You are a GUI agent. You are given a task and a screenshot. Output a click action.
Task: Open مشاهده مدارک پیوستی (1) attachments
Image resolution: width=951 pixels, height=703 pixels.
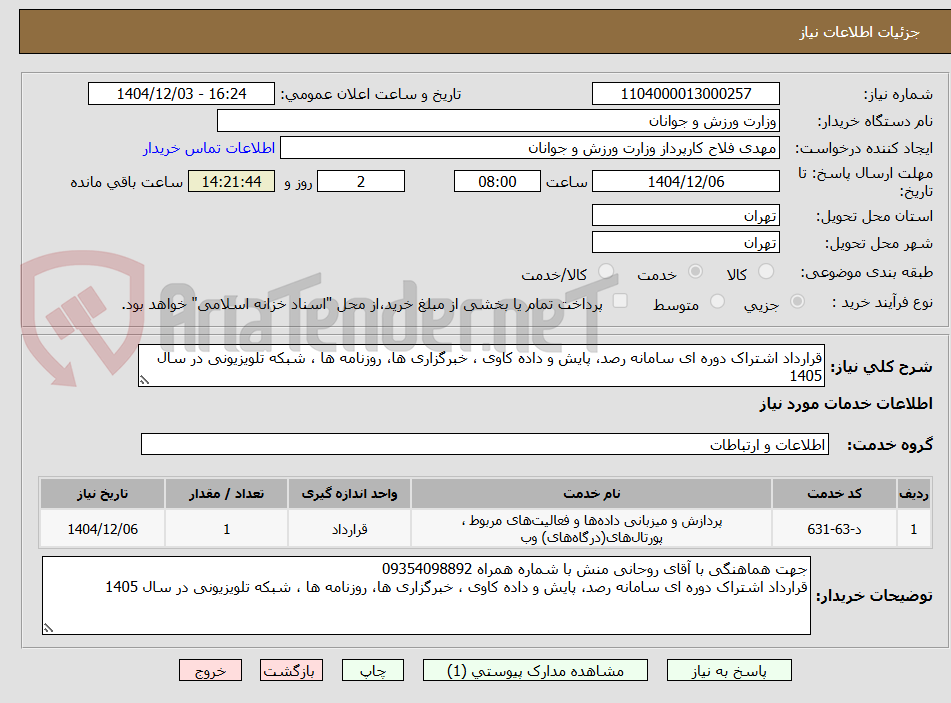pos(535,670)
